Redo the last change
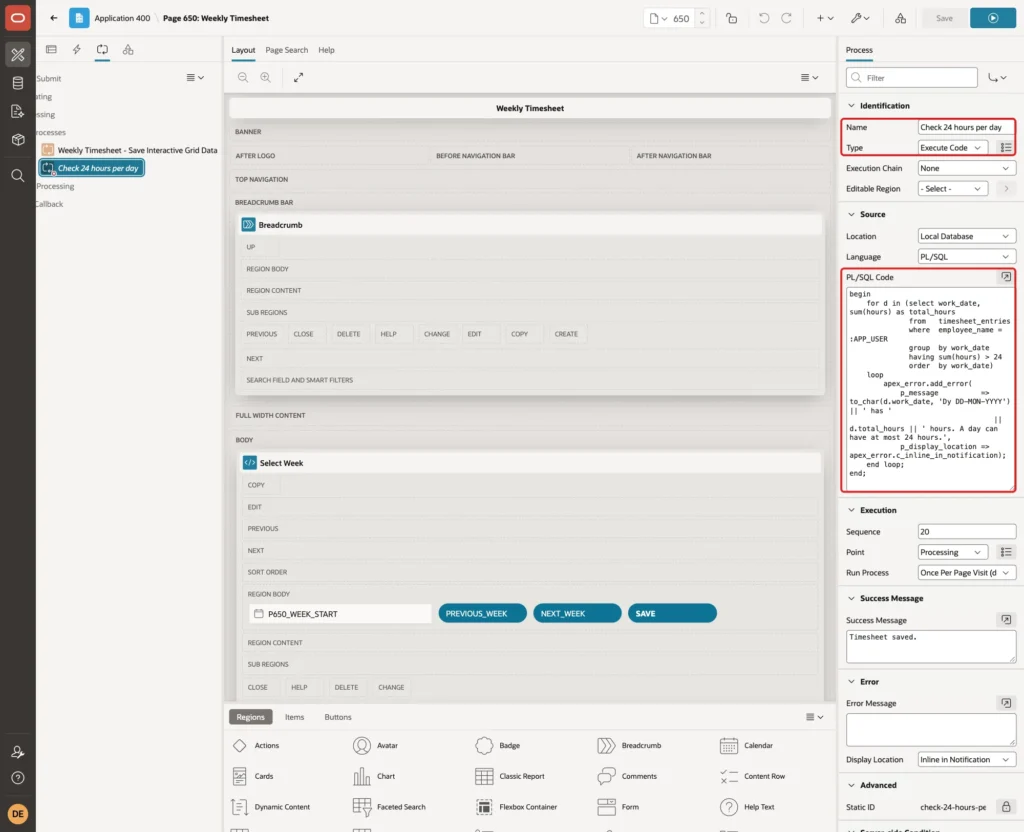Viewport: 1024px width, 832px height. pos(786,18)
